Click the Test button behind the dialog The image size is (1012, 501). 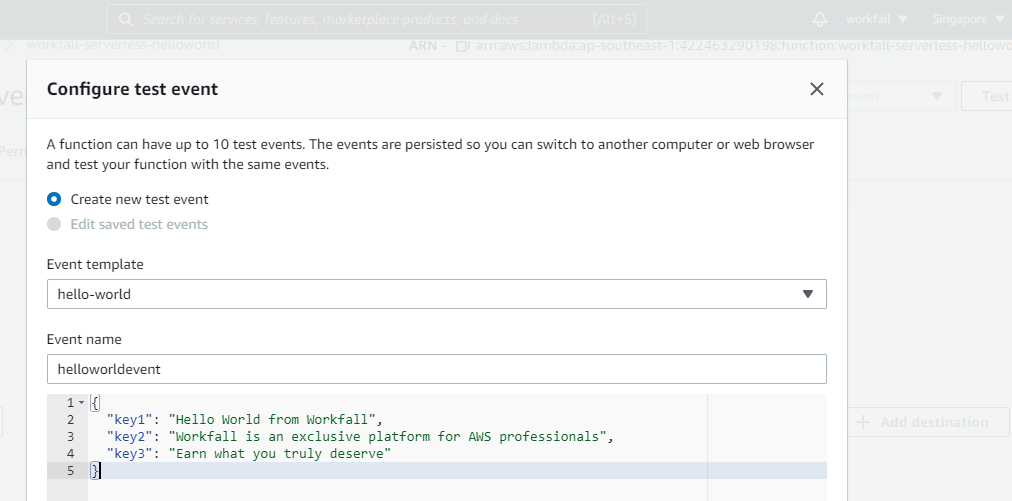987,96
